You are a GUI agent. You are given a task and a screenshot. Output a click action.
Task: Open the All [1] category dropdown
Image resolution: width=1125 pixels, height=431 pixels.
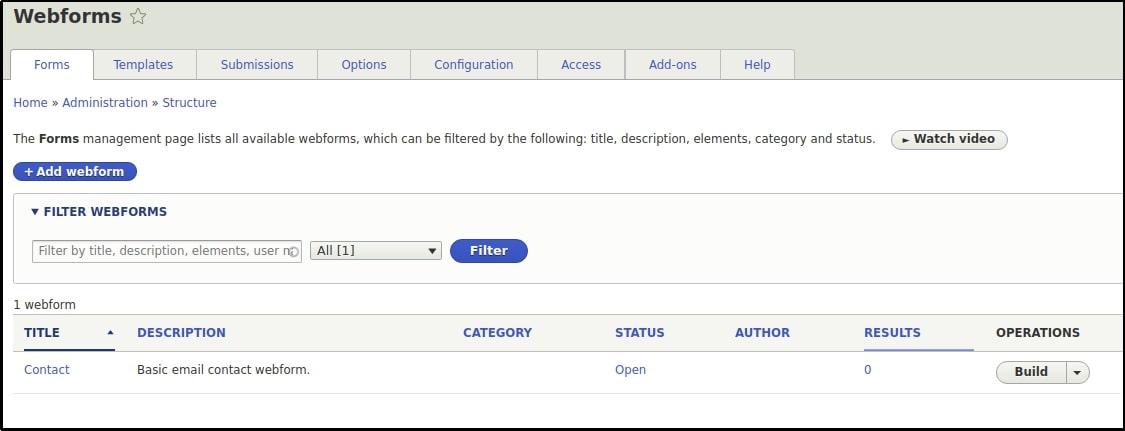click(376, 251)
